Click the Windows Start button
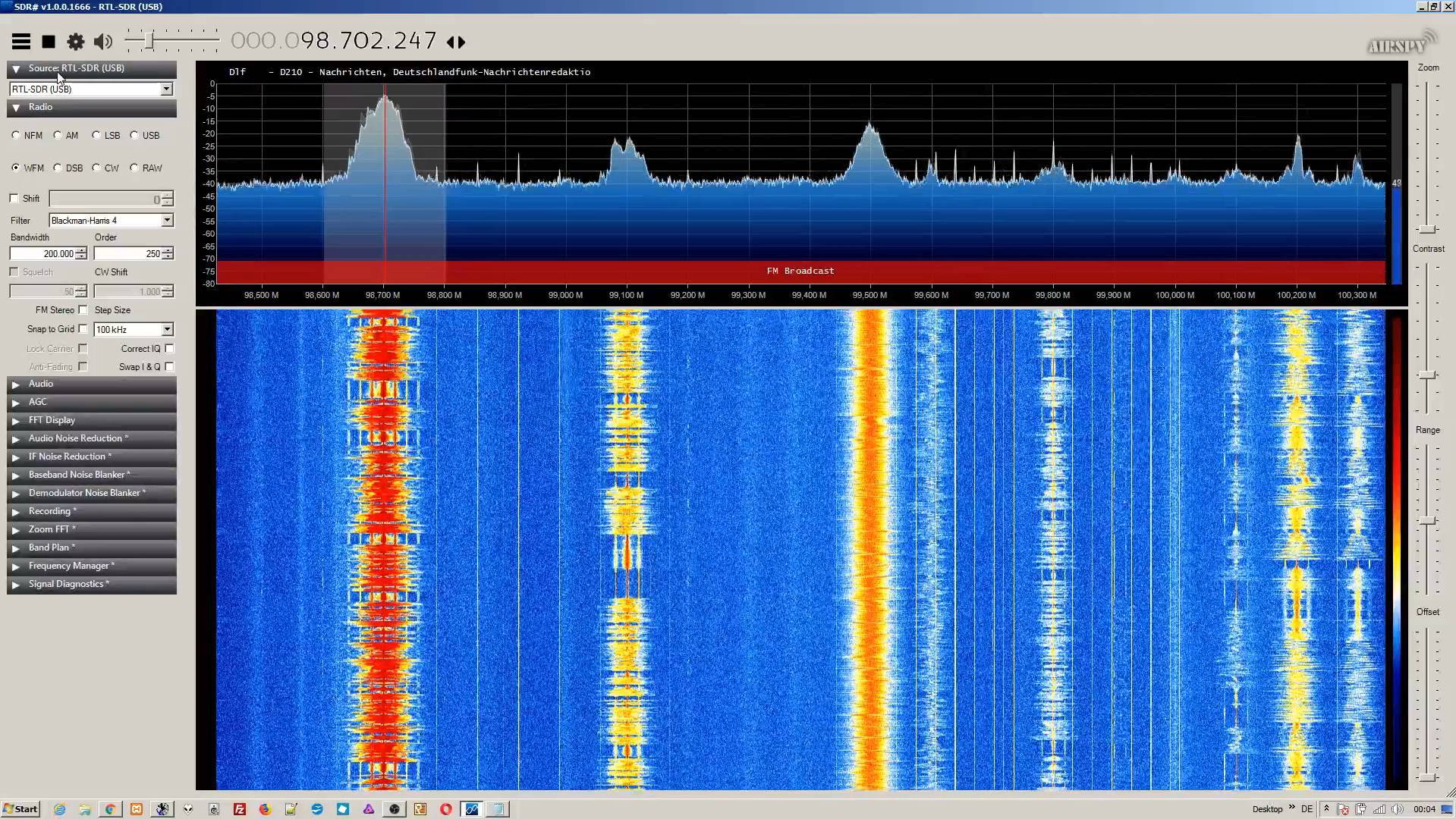Viewport: 1456px width, 819px height. click(x=20, y=809)
